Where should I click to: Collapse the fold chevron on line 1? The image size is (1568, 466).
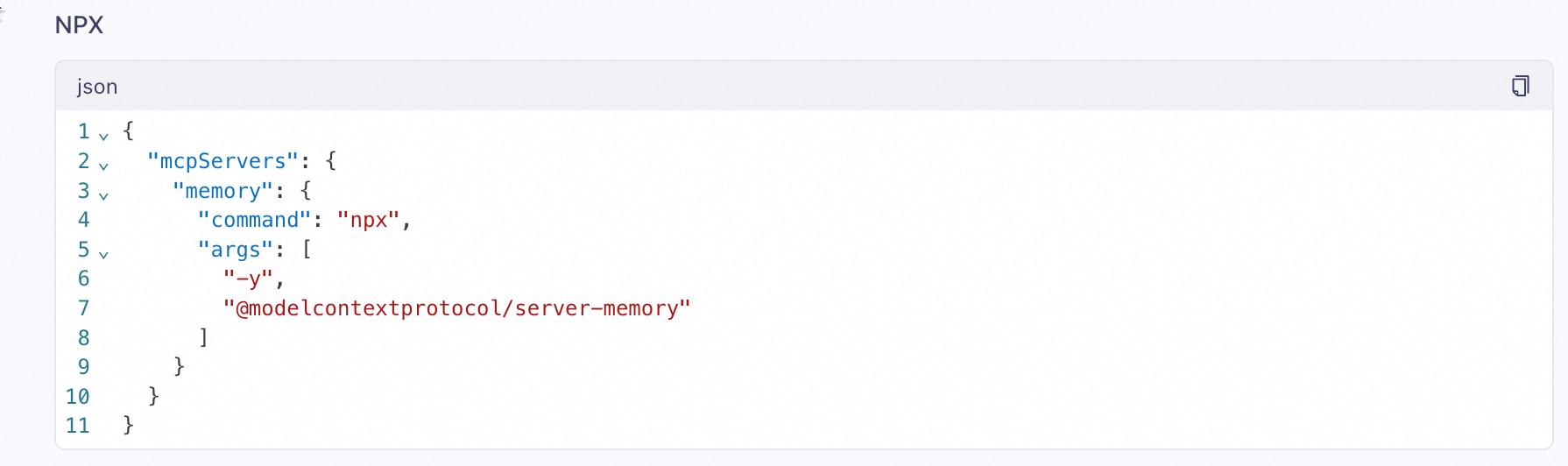pos(103,136)
